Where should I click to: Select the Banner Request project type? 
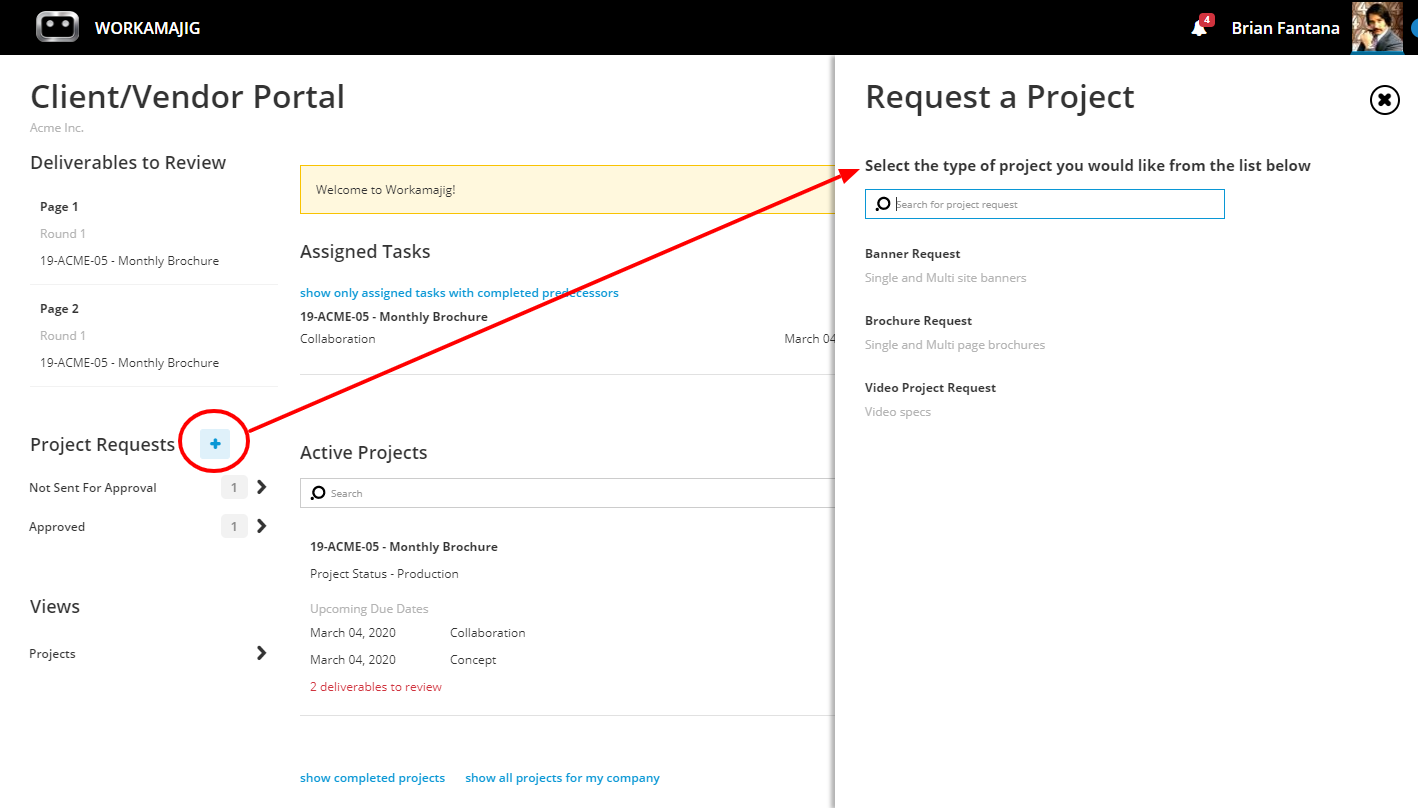pos(912,254)
